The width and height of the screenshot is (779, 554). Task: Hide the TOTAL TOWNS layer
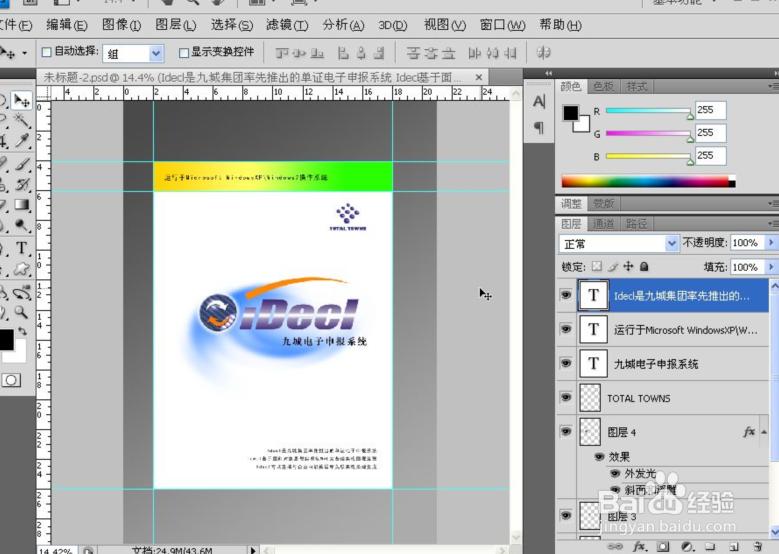pyautogui.click(x=565, y=397)
